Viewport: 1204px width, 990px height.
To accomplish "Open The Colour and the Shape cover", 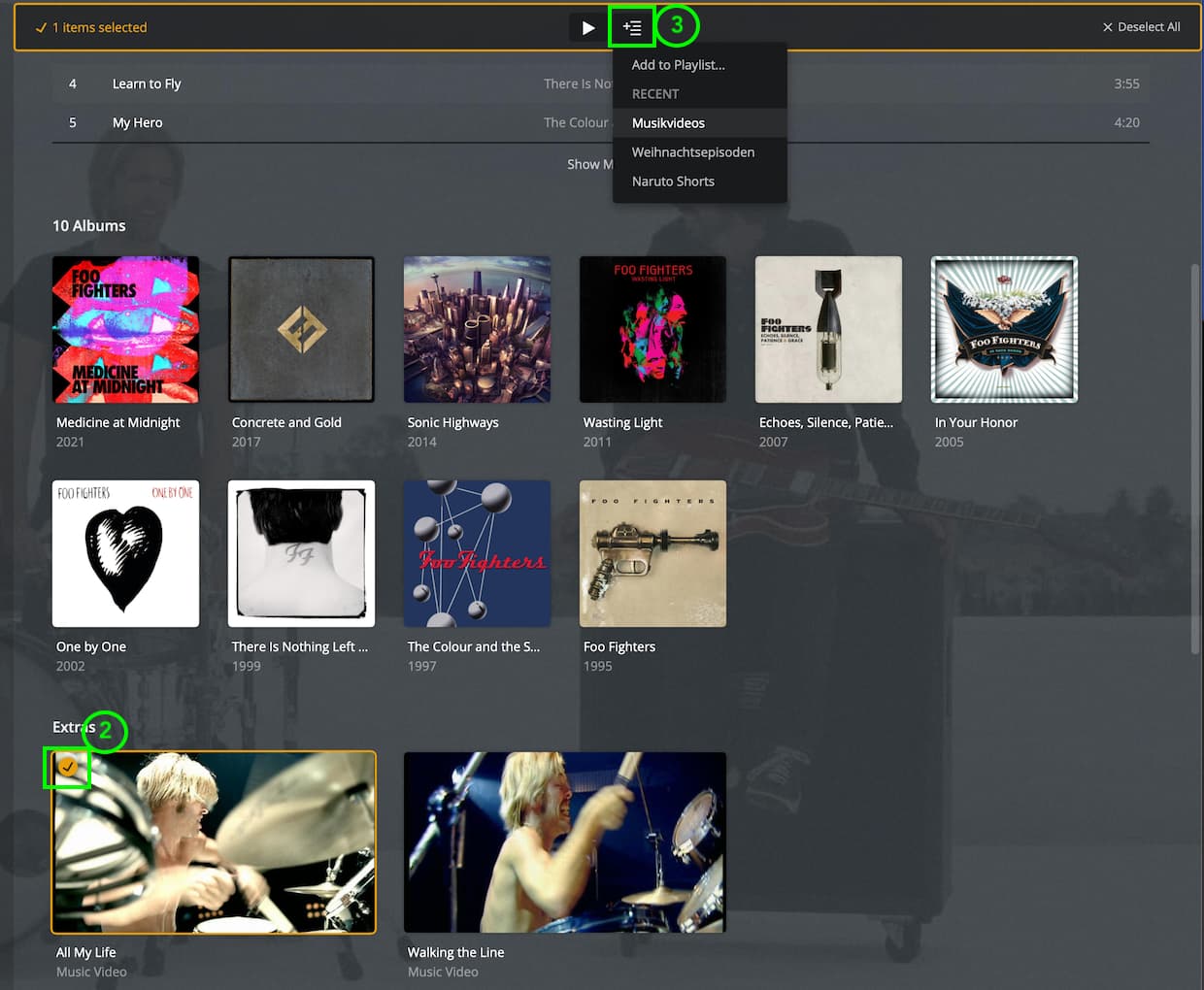I will point(477,553).
